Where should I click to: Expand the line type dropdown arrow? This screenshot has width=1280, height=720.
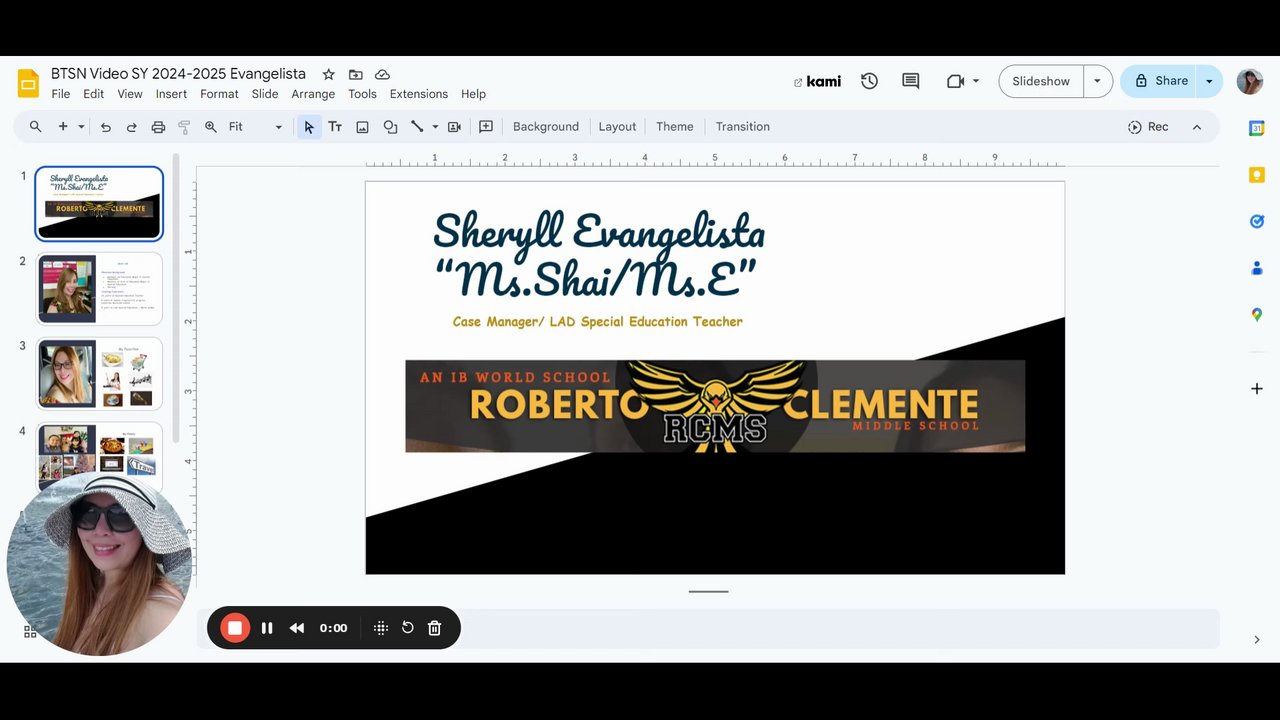tap(435, 127)
